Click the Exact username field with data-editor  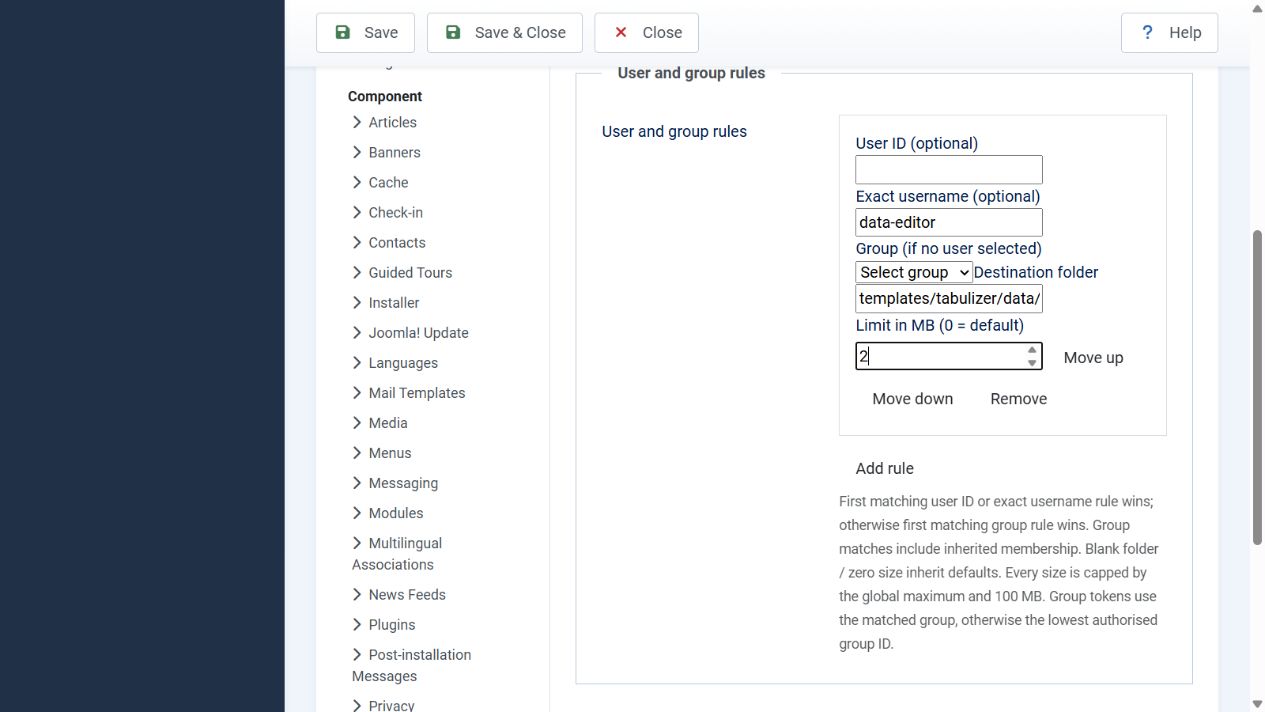click(949, 222)
